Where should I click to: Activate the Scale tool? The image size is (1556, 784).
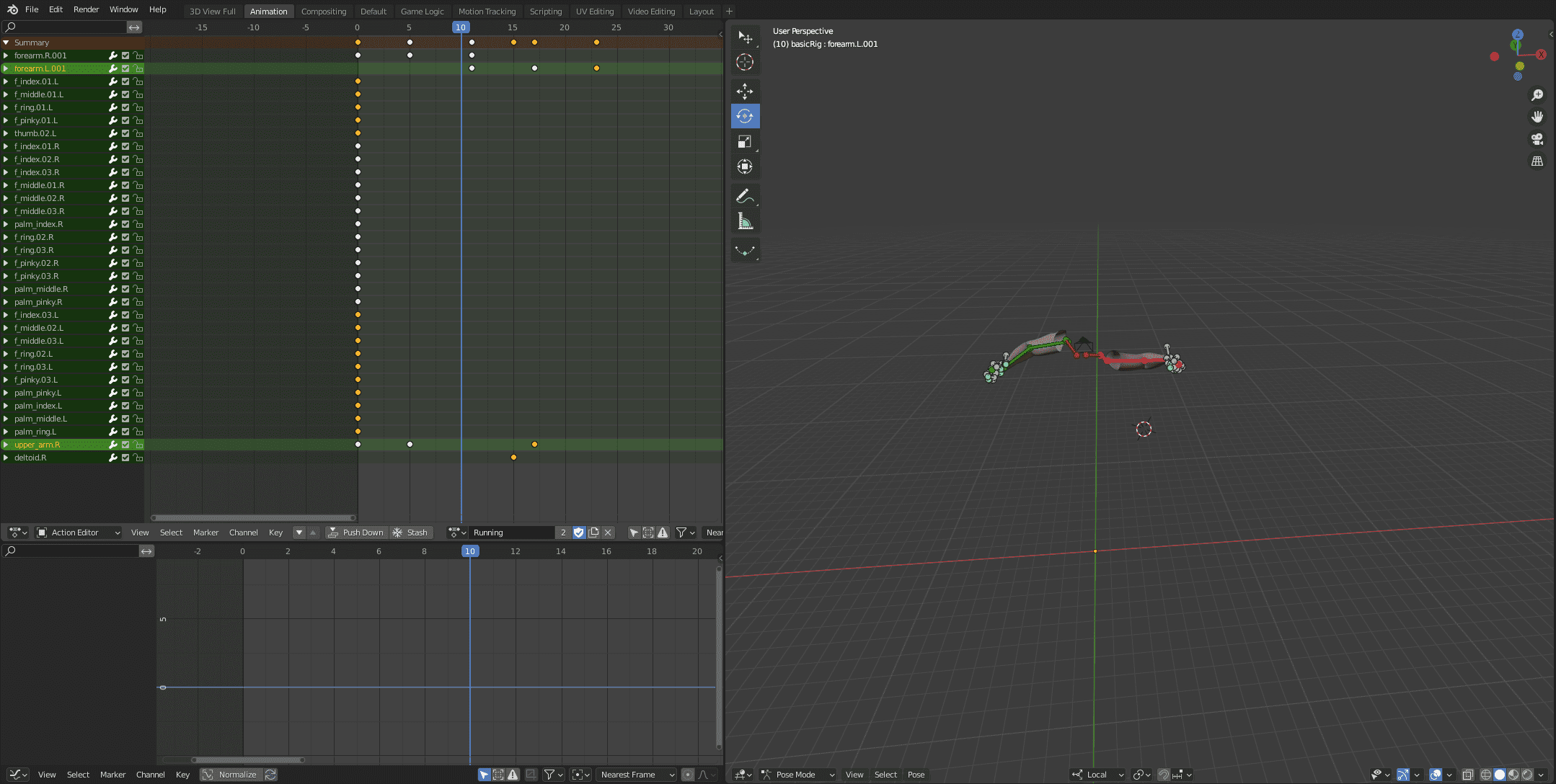[745, 142]
